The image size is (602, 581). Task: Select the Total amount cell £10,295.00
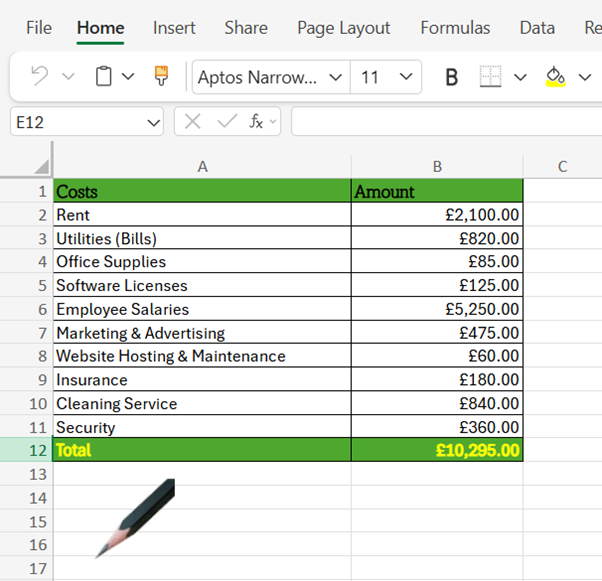[x=437, y=451]
